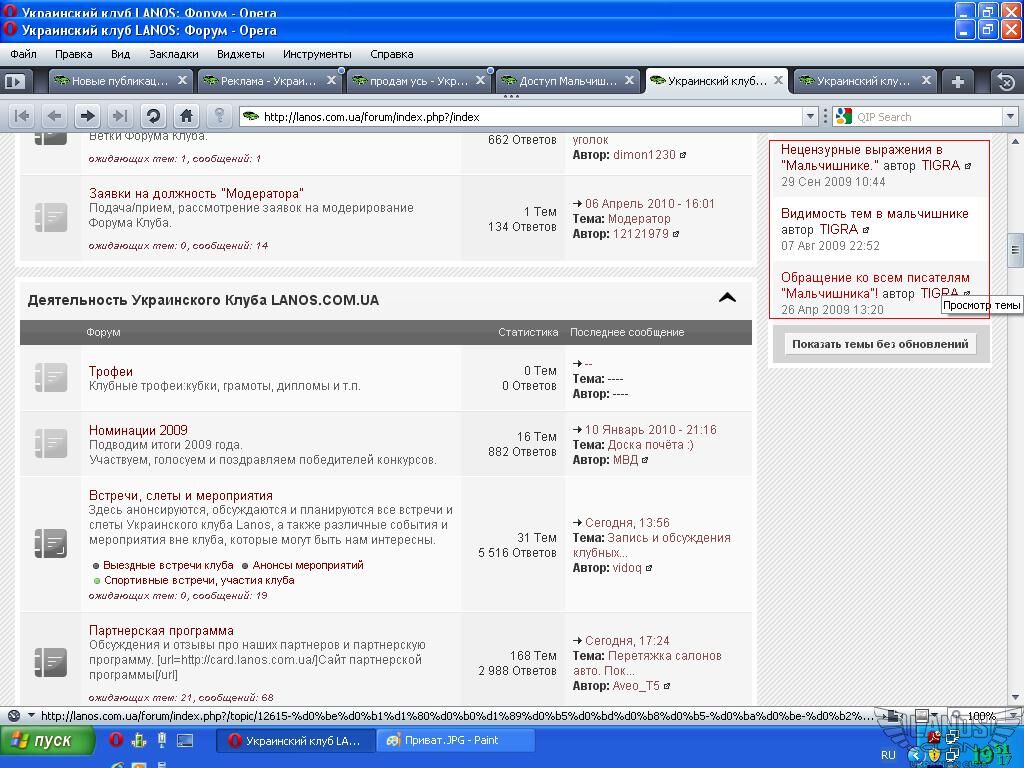
Task: Toggle the side panel button left of tabs
Action: pyautogui.click(x=14, y=81)
